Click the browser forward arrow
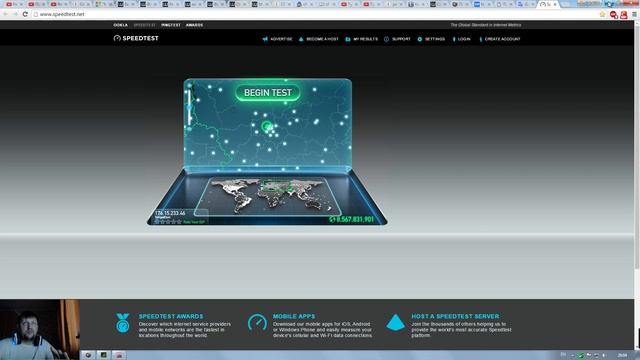The width and height of the screenshot is (640, 360). point(15,14)
